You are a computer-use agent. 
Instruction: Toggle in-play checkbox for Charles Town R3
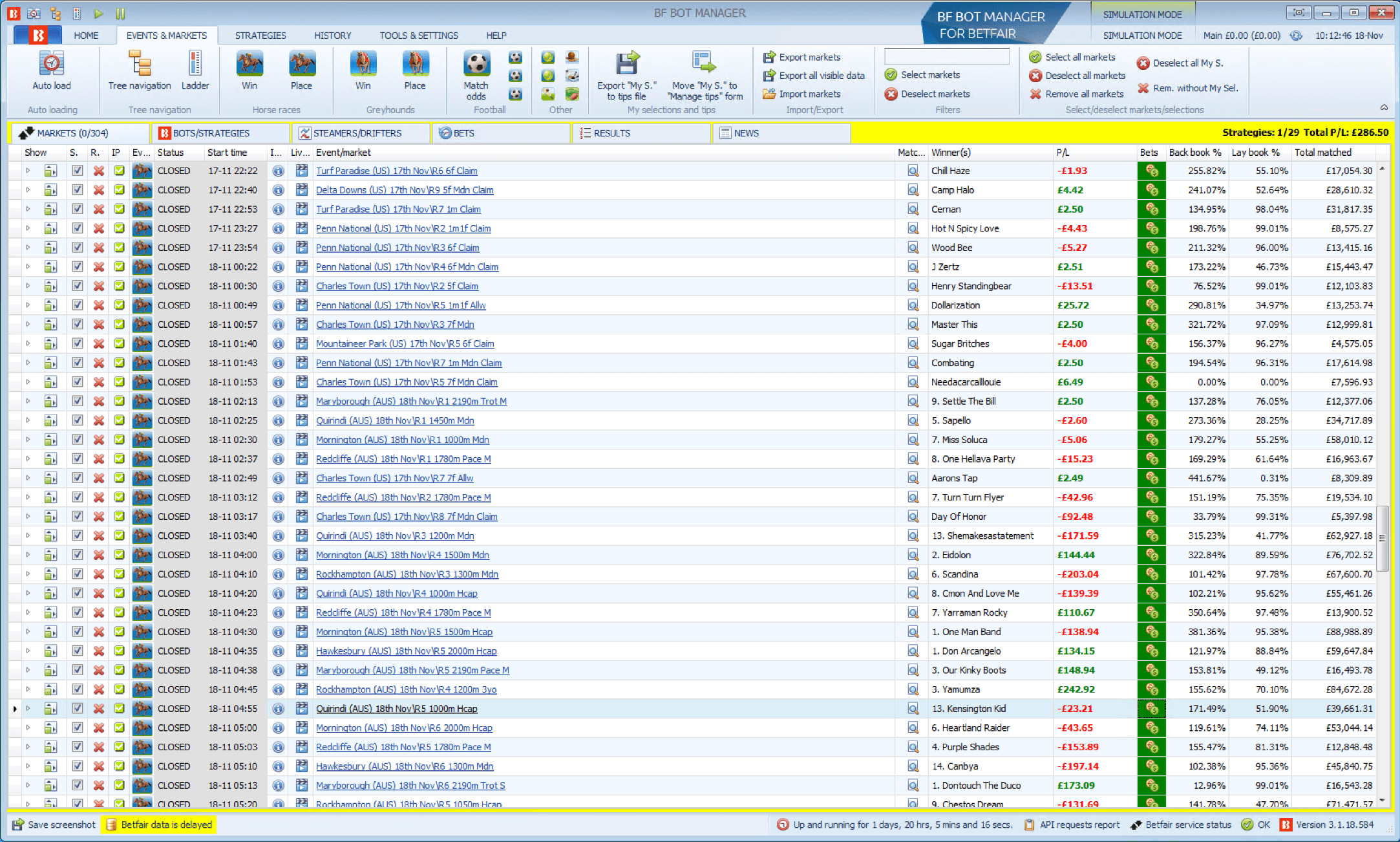pos(119,325)
